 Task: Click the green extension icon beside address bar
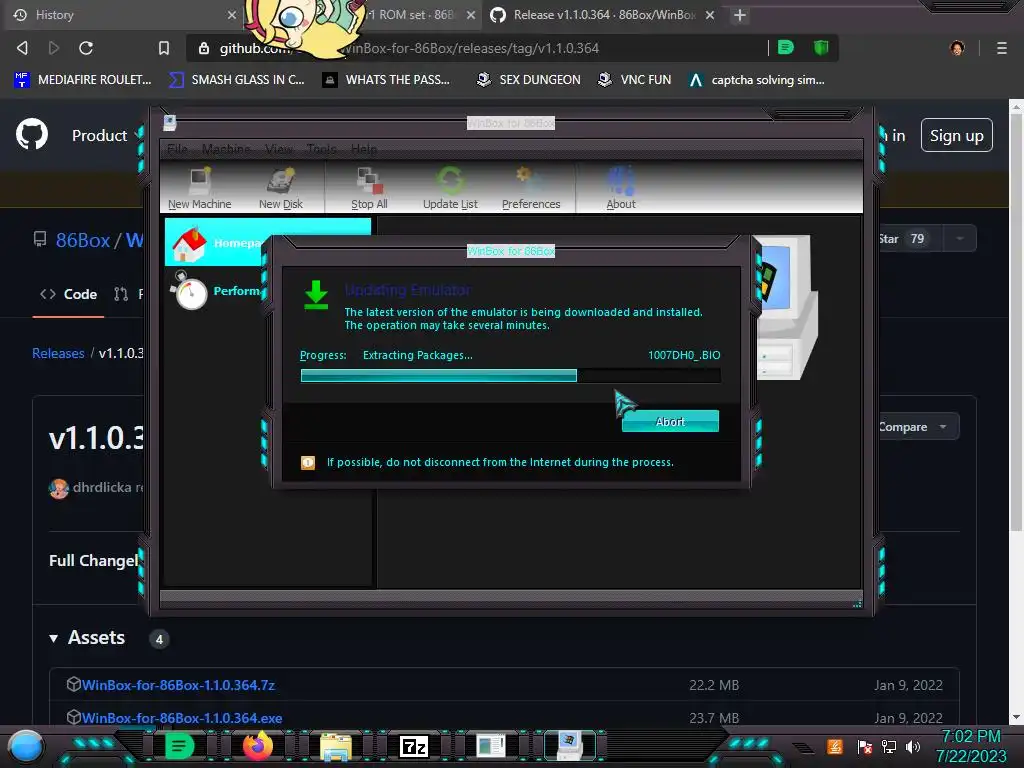pyautogui.click(x=786, y=47)
